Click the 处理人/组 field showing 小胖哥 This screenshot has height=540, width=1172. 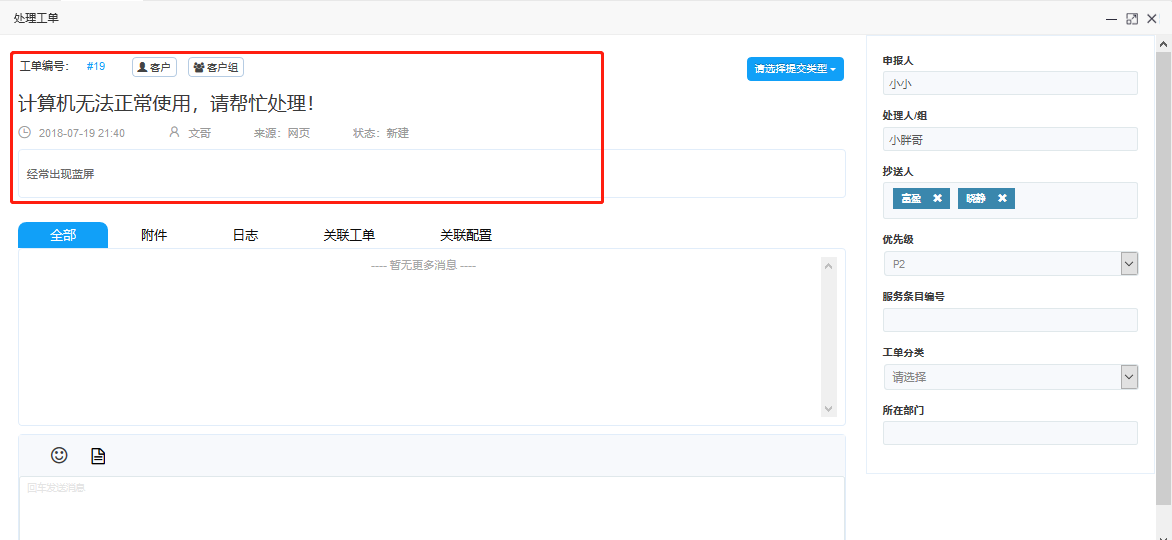[1010, 139]
